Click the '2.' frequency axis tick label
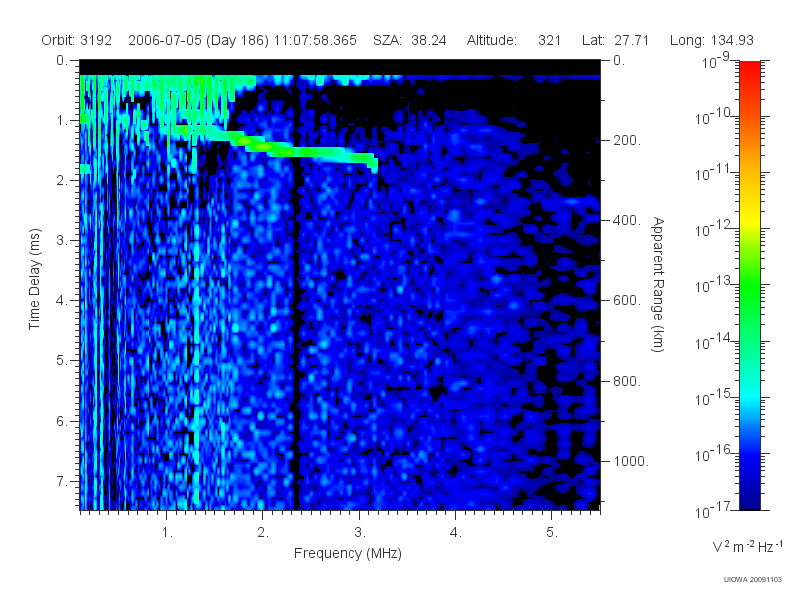 point(263,533)
